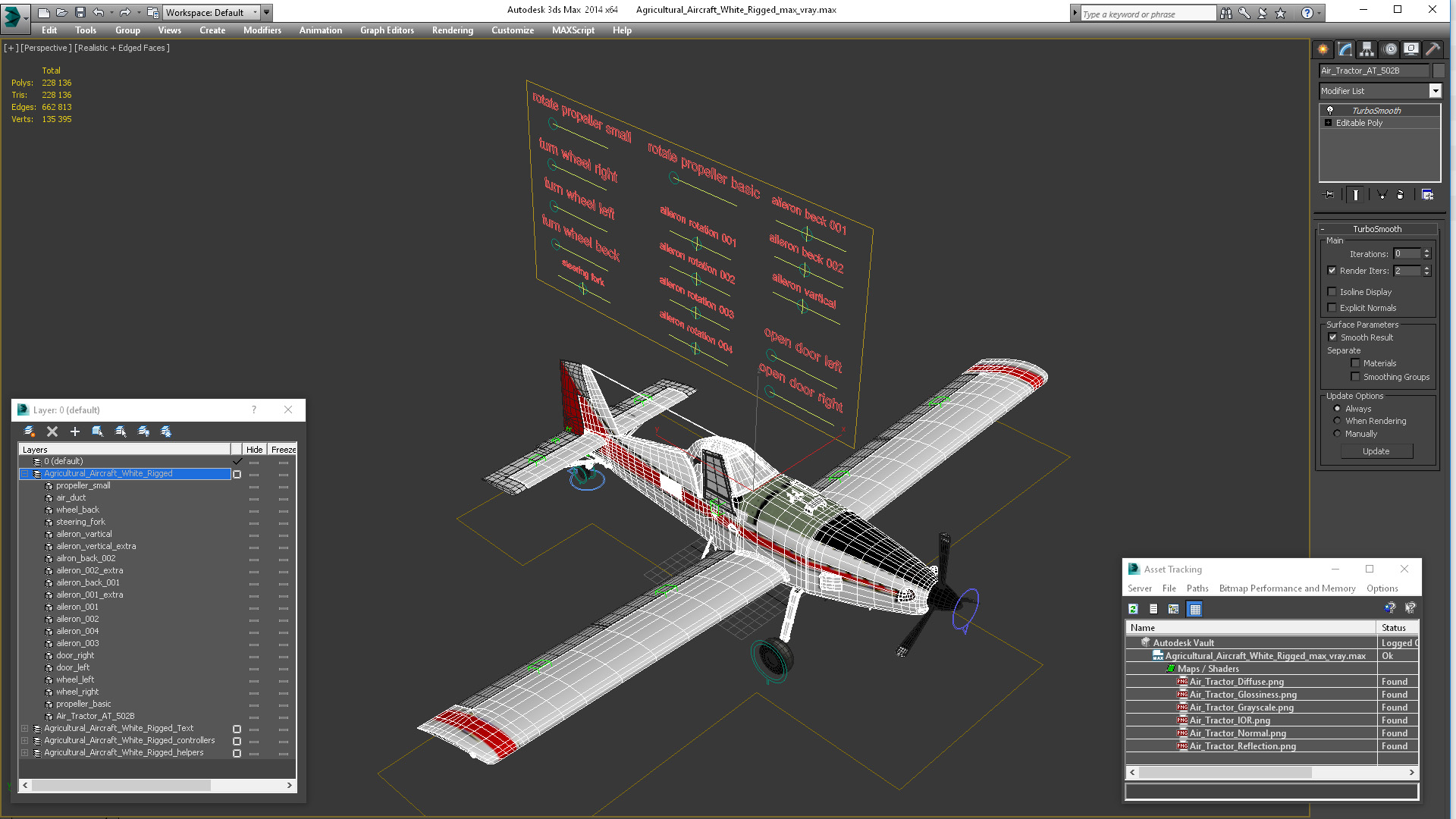This screenshot has width=1456, height=819.
Task: Enable Separate by Materials checkbox
Action: (x=1355, y=363)
